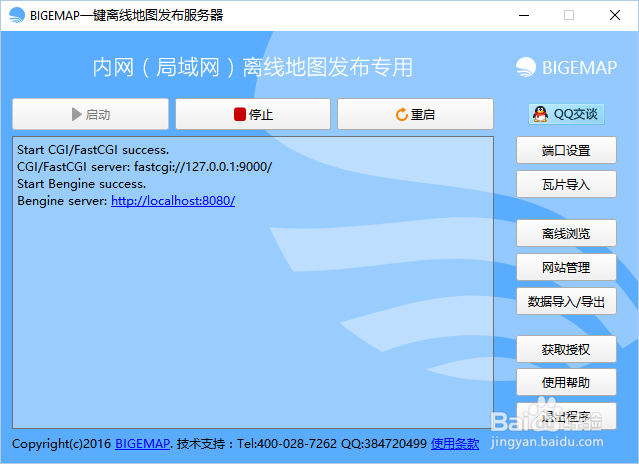Click 退出程序 exit program button
Viewport: 639px width, 464px height.
(x=566, y=416)
